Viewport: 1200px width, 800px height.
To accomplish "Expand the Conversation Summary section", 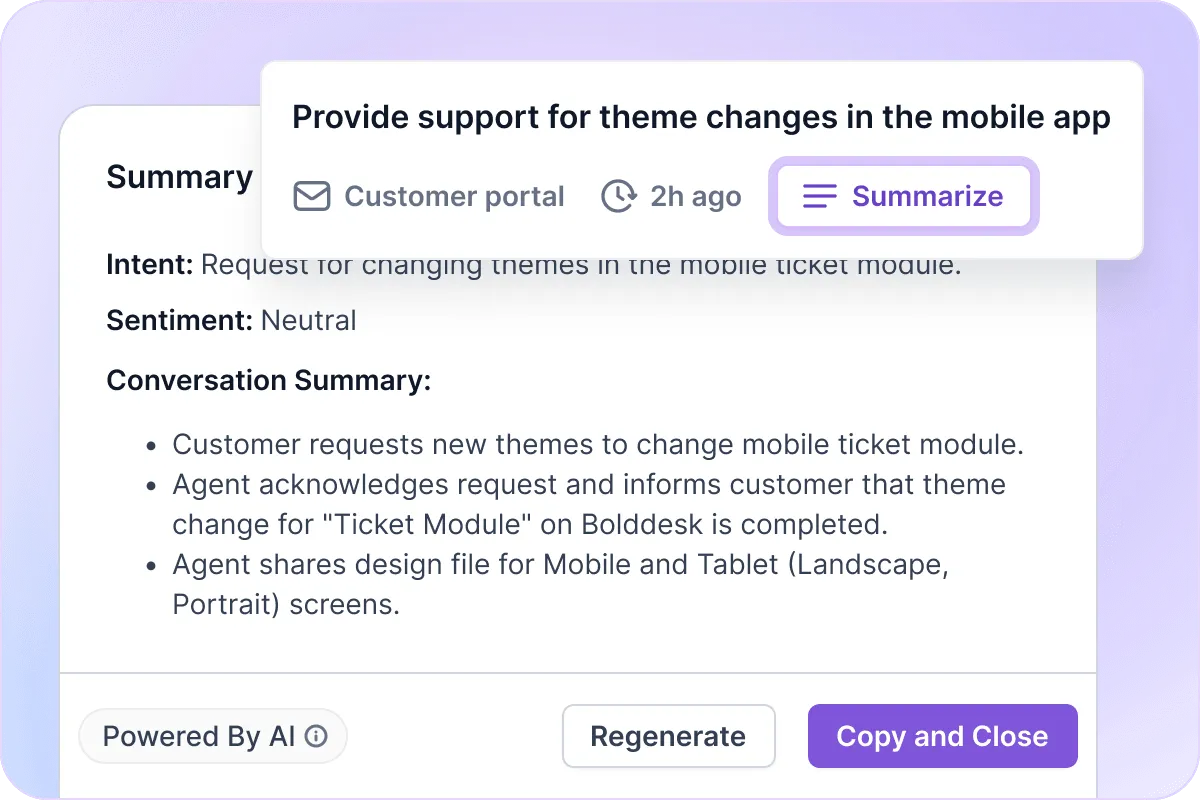I will click(268, 380).
